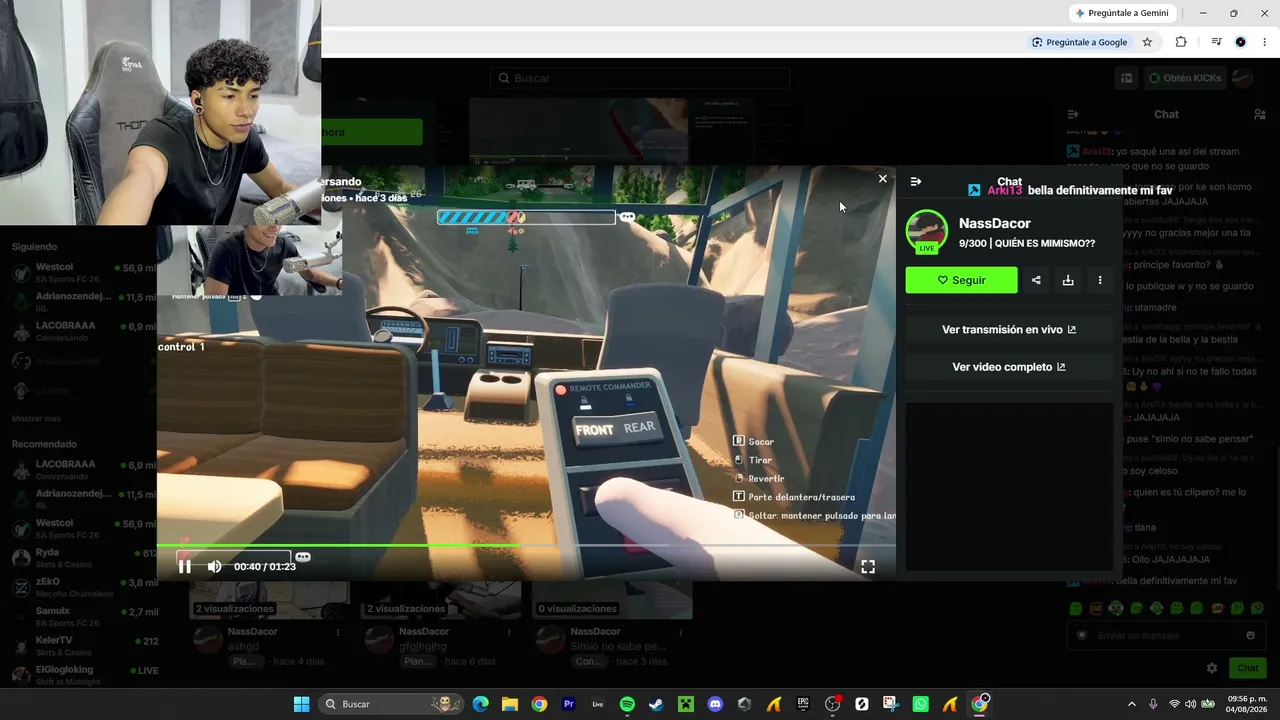
Task: Open the Chrome profile avatar
Action: (1241, 42)
